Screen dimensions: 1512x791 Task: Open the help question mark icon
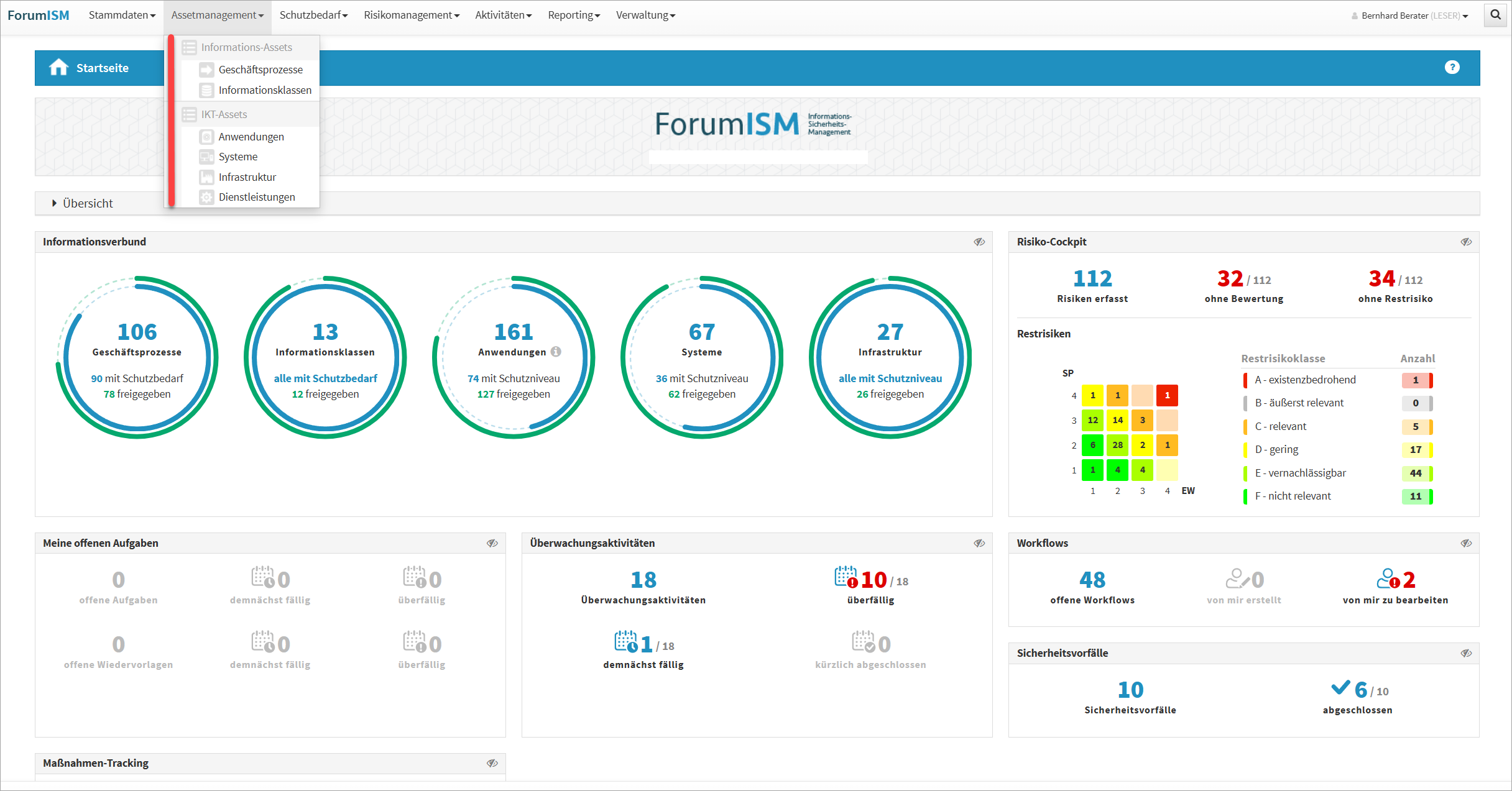[x=1452, y=67]
